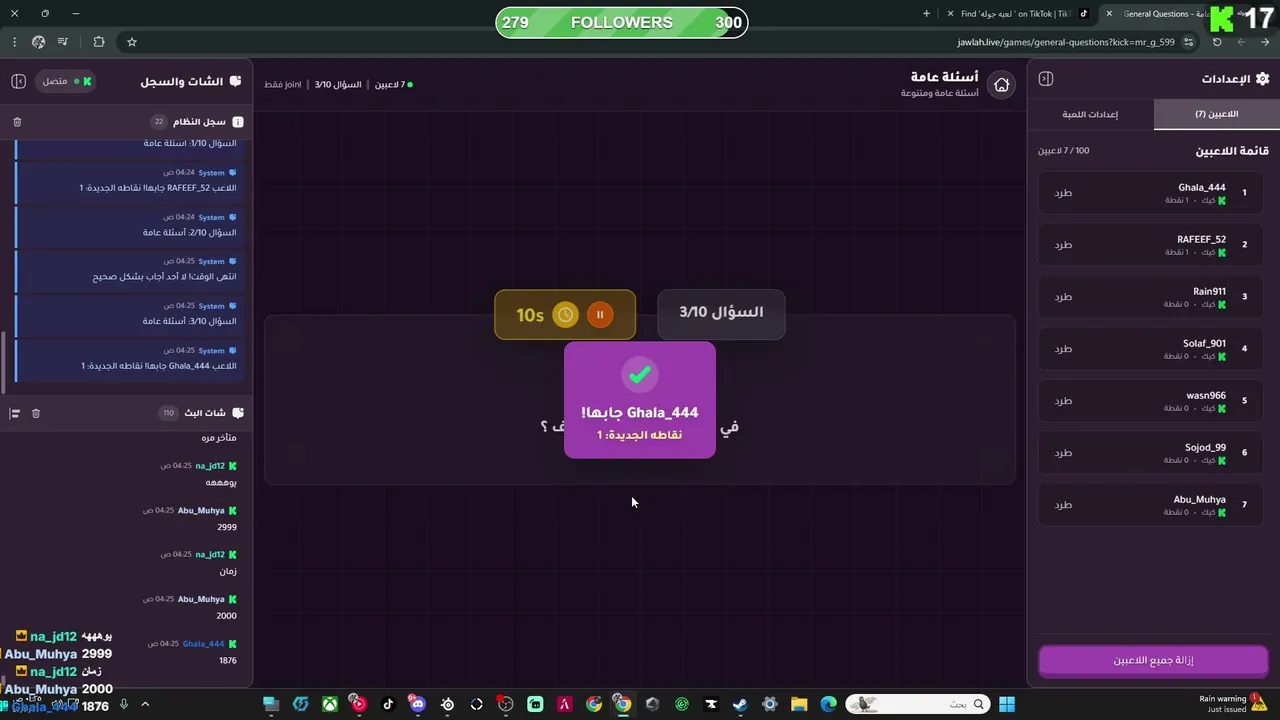Click the السؤال 3/10 question counter badge

click(721, 313)
